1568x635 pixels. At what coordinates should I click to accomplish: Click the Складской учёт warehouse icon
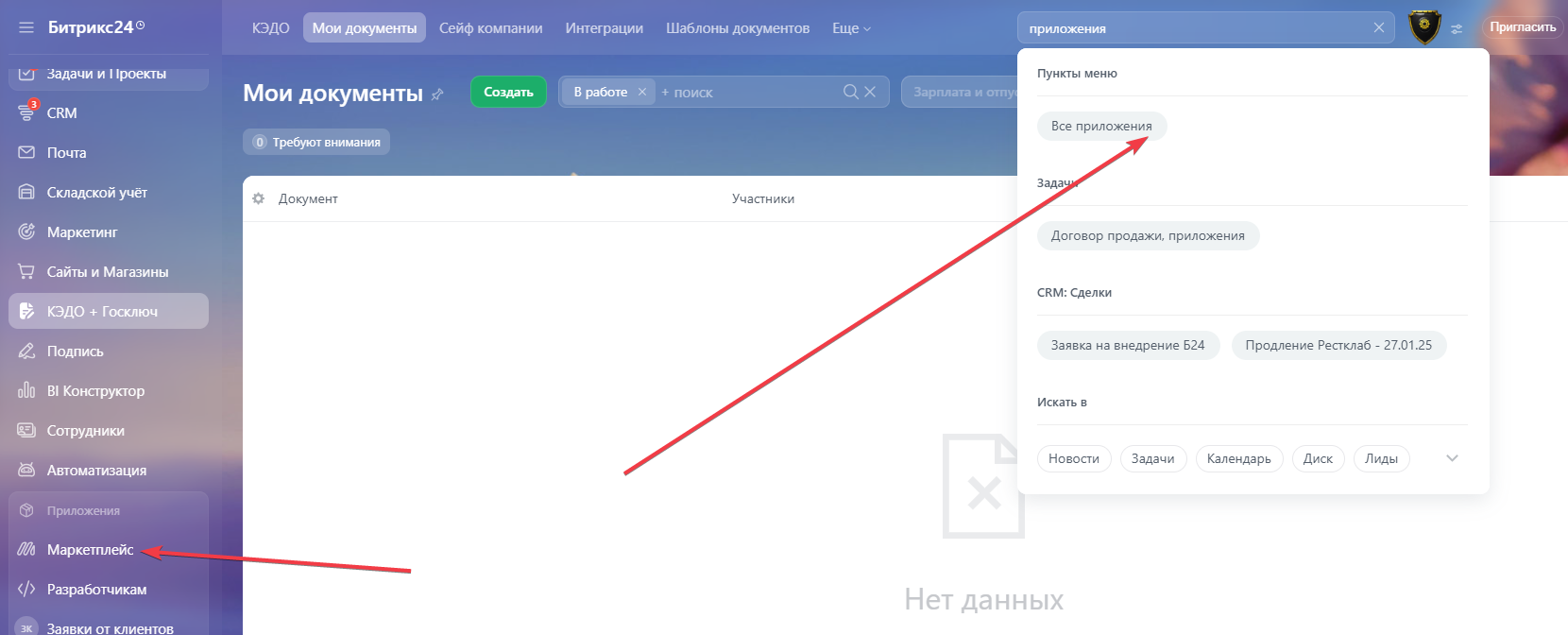26,192
